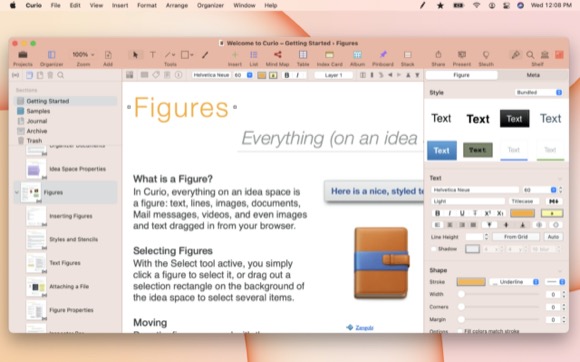580x362 pixels.
Task: Switch to the Meta inspector tab
Action: pos(533,75)
